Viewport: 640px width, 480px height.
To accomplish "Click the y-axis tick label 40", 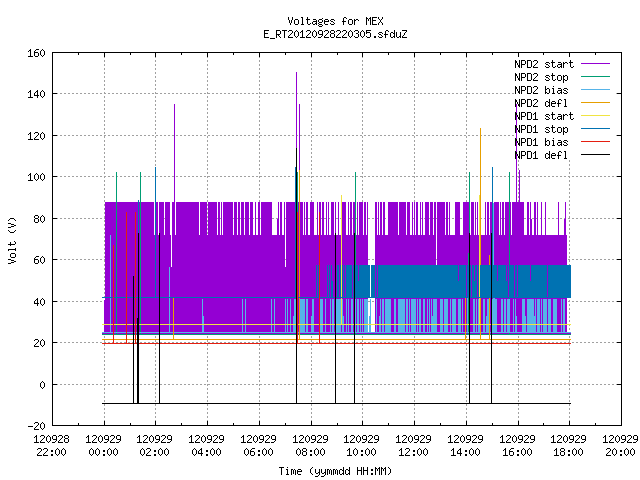I will pos(39,302).
